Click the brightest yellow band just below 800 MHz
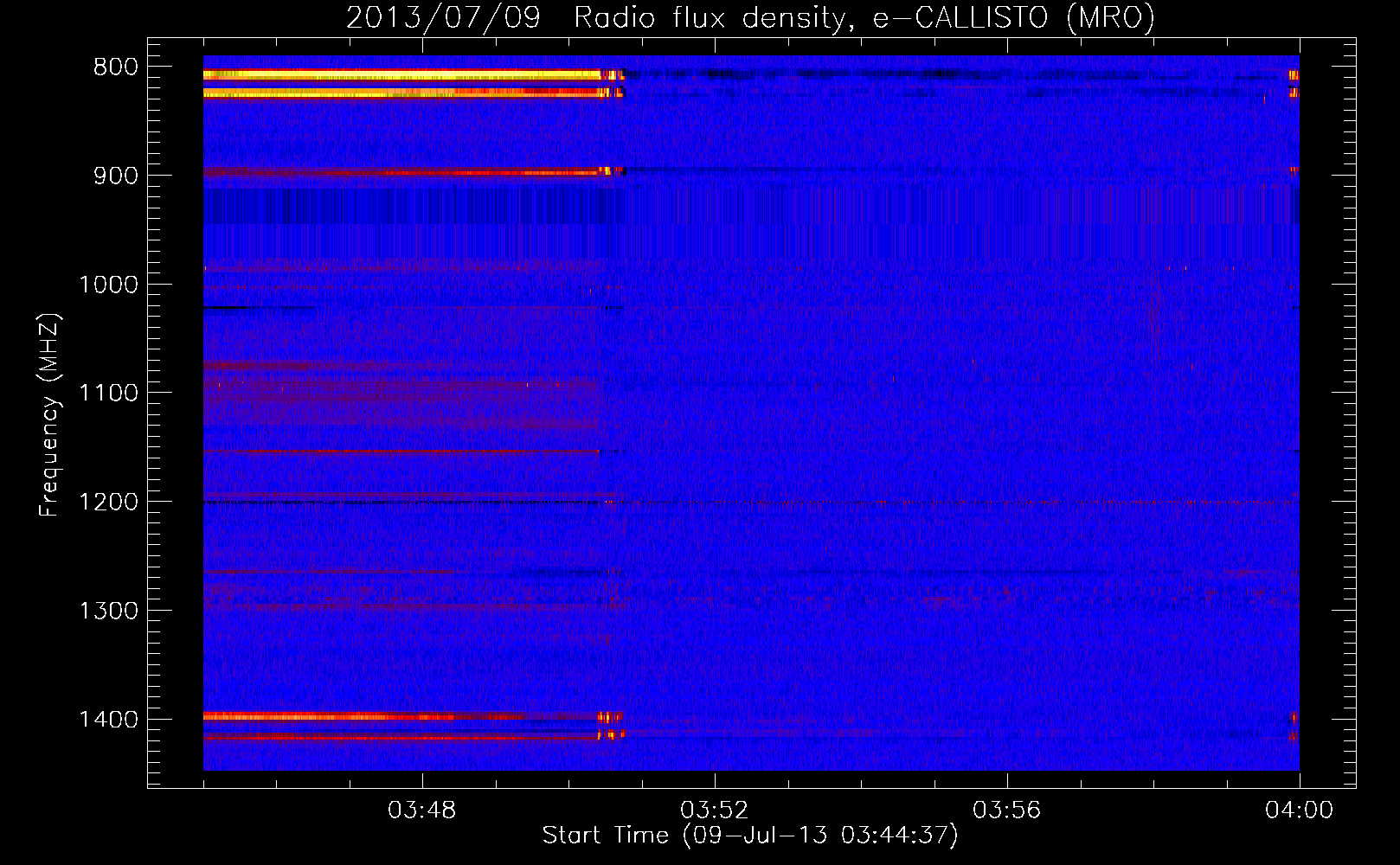This screenshot has height=865, width=1400. tap(398, 76)
